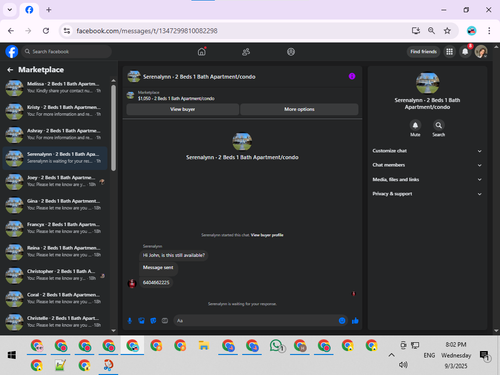Go back using the Marketplace back arrow
500x375 pixels.
tap(10, 70)
